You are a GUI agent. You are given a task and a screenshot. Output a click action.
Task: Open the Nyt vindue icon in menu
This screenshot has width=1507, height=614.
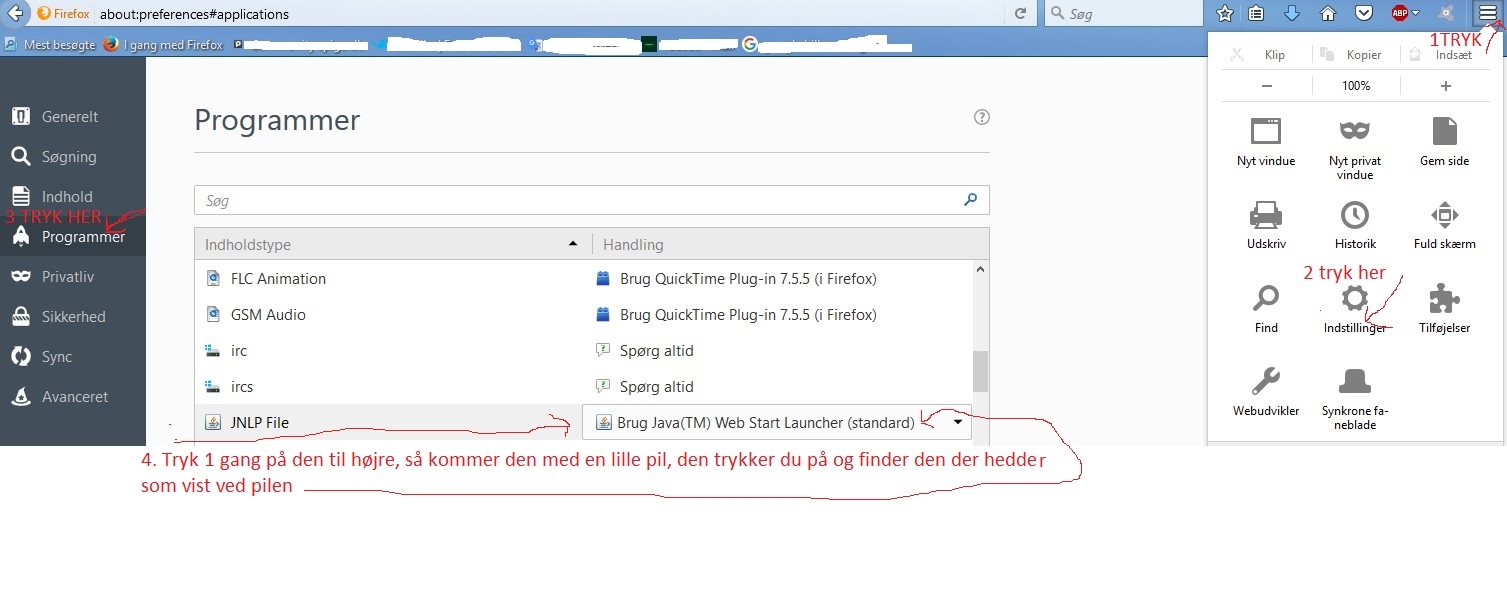click(1265, 132)
